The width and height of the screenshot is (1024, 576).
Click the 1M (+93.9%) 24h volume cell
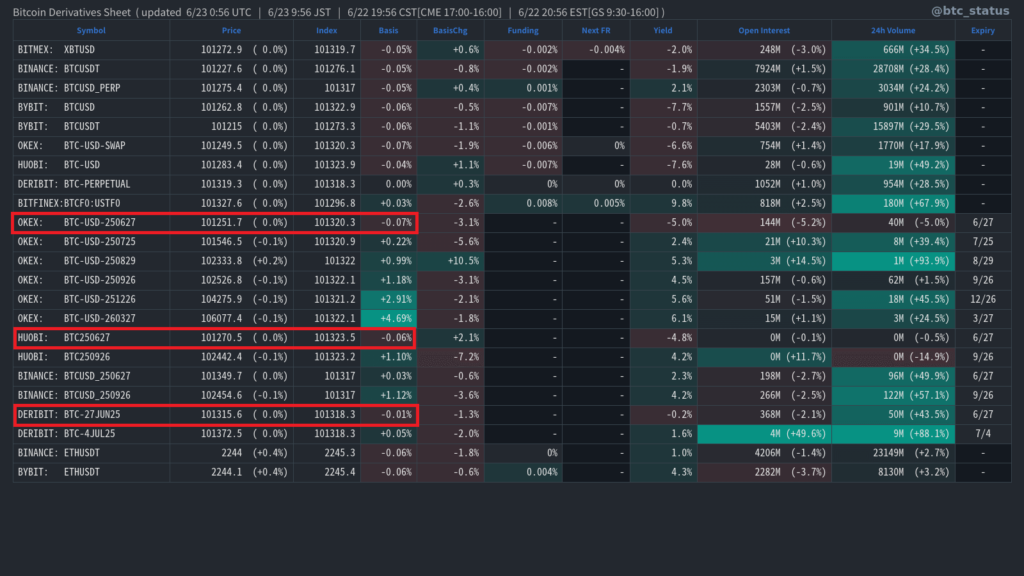pos(893,261)
